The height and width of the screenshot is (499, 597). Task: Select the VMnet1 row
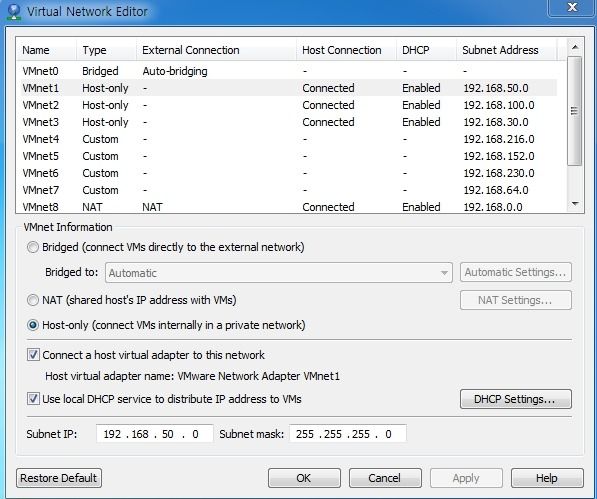[287, 88]
